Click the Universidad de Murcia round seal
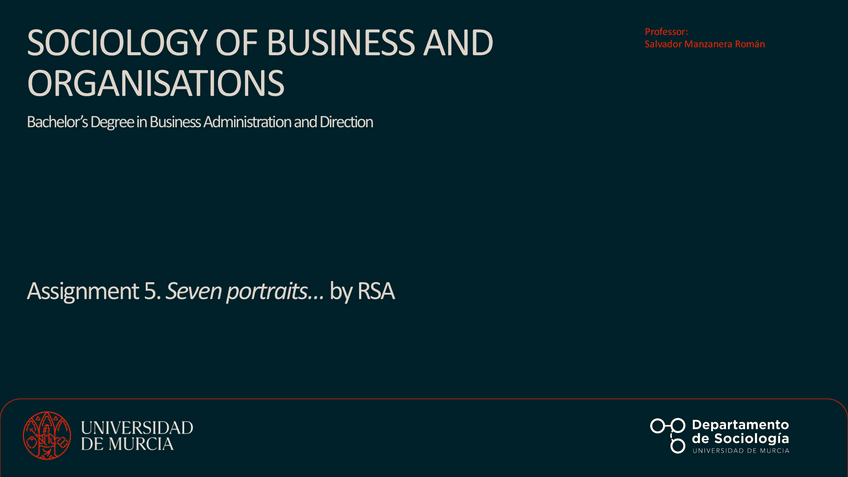 click(x=48, y=435)
